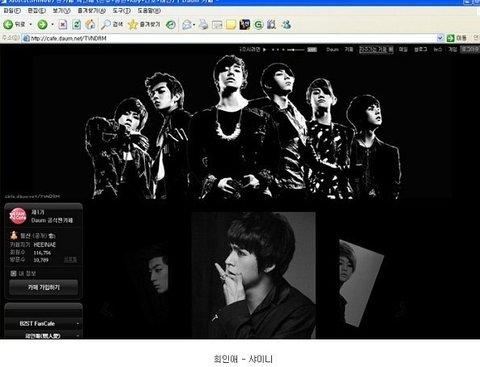
Task: Click the Print icon in the toolbar
Action: pyautogui.click(x=203, y=24)
